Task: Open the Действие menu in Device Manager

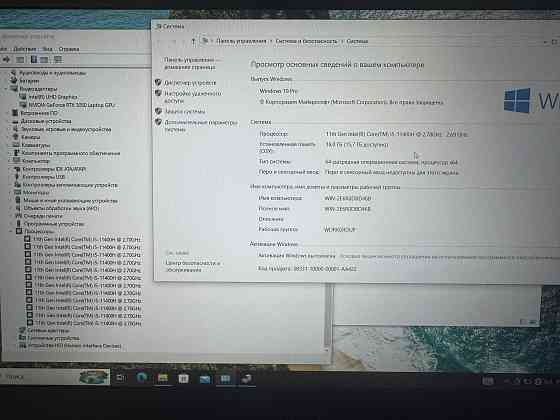Action: point(25,49)
